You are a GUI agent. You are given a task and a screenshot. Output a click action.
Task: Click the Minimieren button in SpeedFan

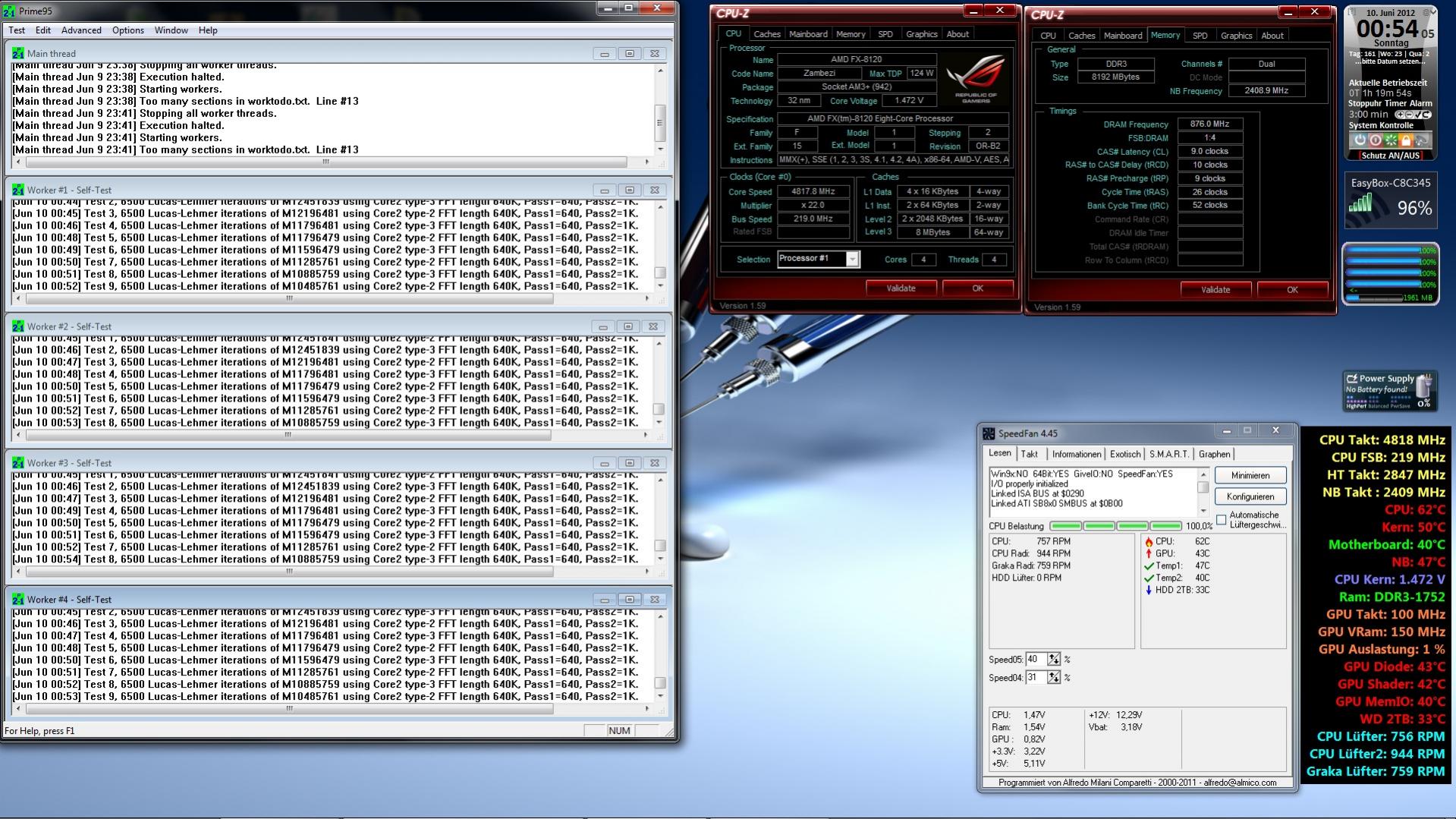1250,476
